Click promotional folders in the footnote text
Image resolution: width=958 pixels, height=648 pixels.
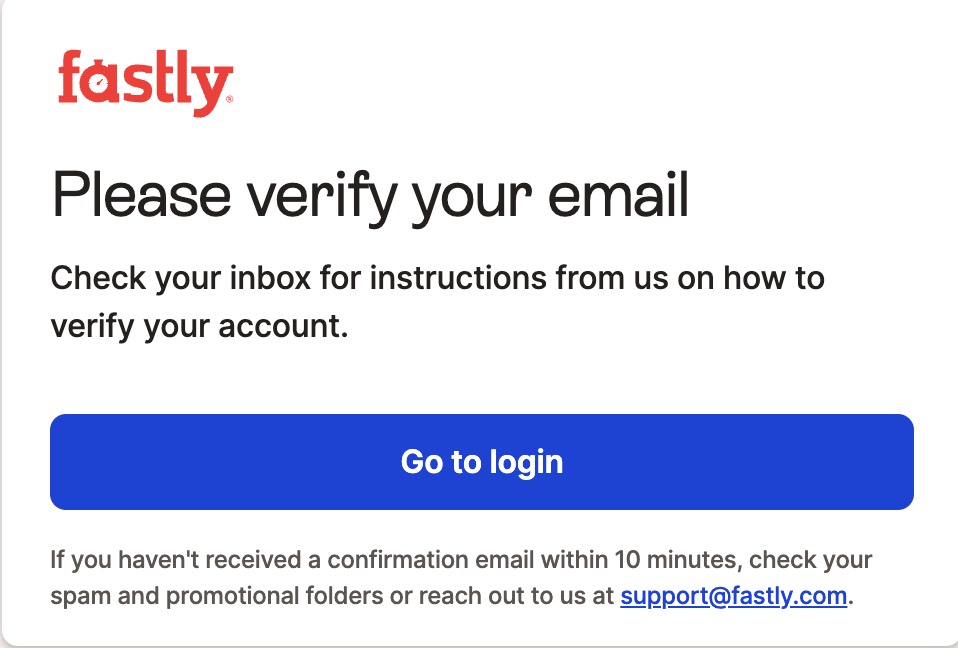(275, 597)
